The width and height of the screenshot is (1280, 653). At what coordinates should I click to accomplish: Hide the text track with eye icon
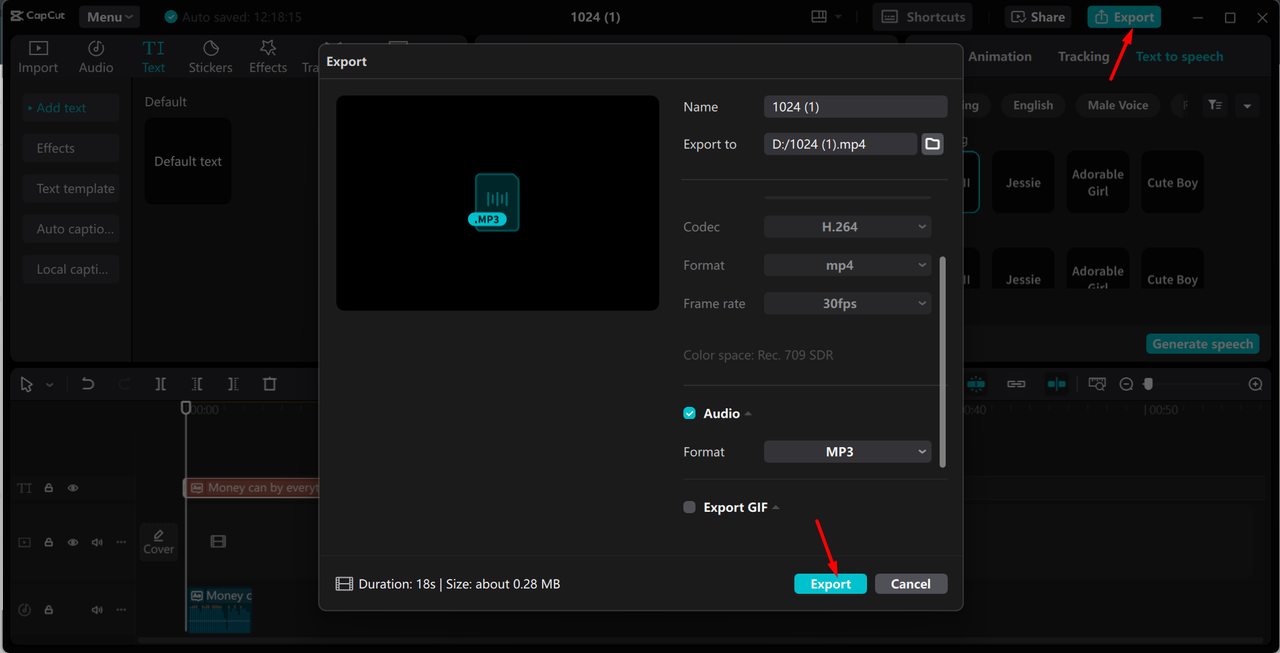(73, 488)
